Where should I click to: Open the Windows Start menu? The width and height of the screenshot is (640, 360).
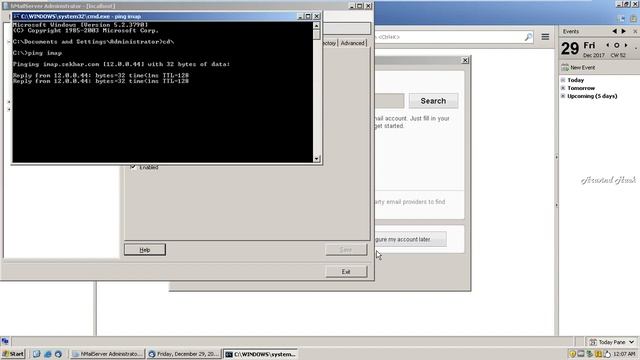pos(13,354)
